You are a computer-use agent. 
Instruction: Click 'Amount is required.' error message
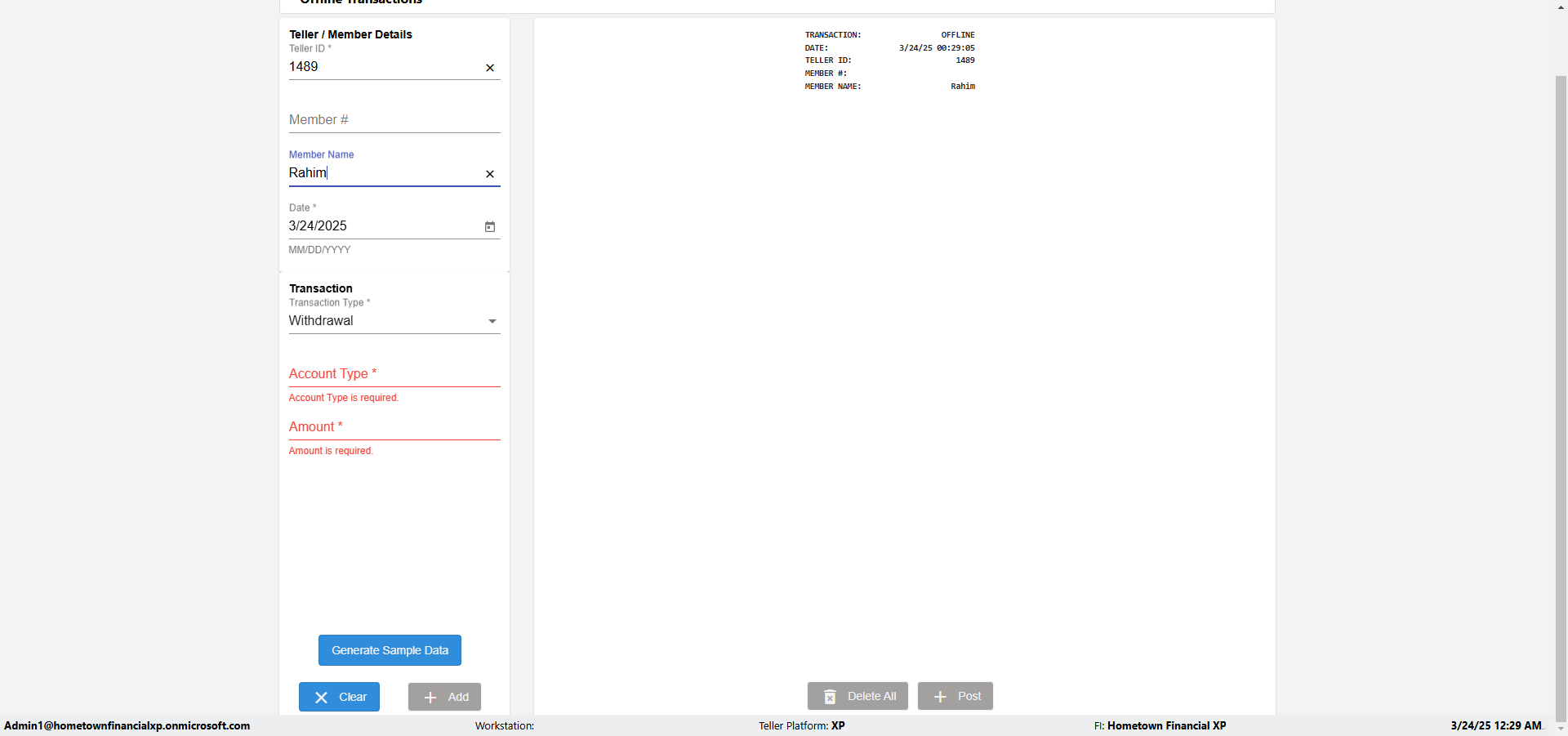(x=331, y=451)
